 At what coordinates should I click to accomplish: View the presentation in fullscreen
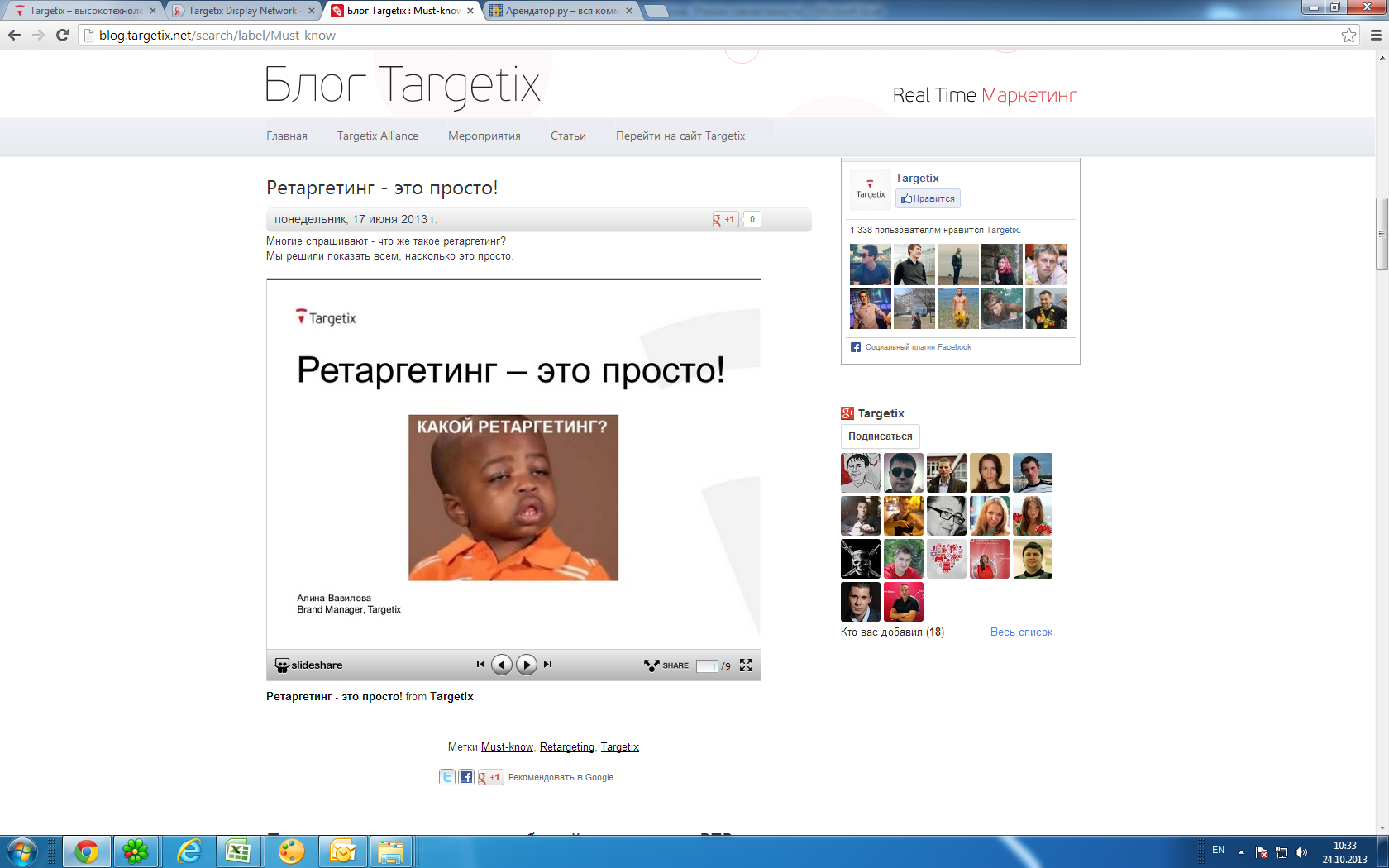tap(747, 665)
